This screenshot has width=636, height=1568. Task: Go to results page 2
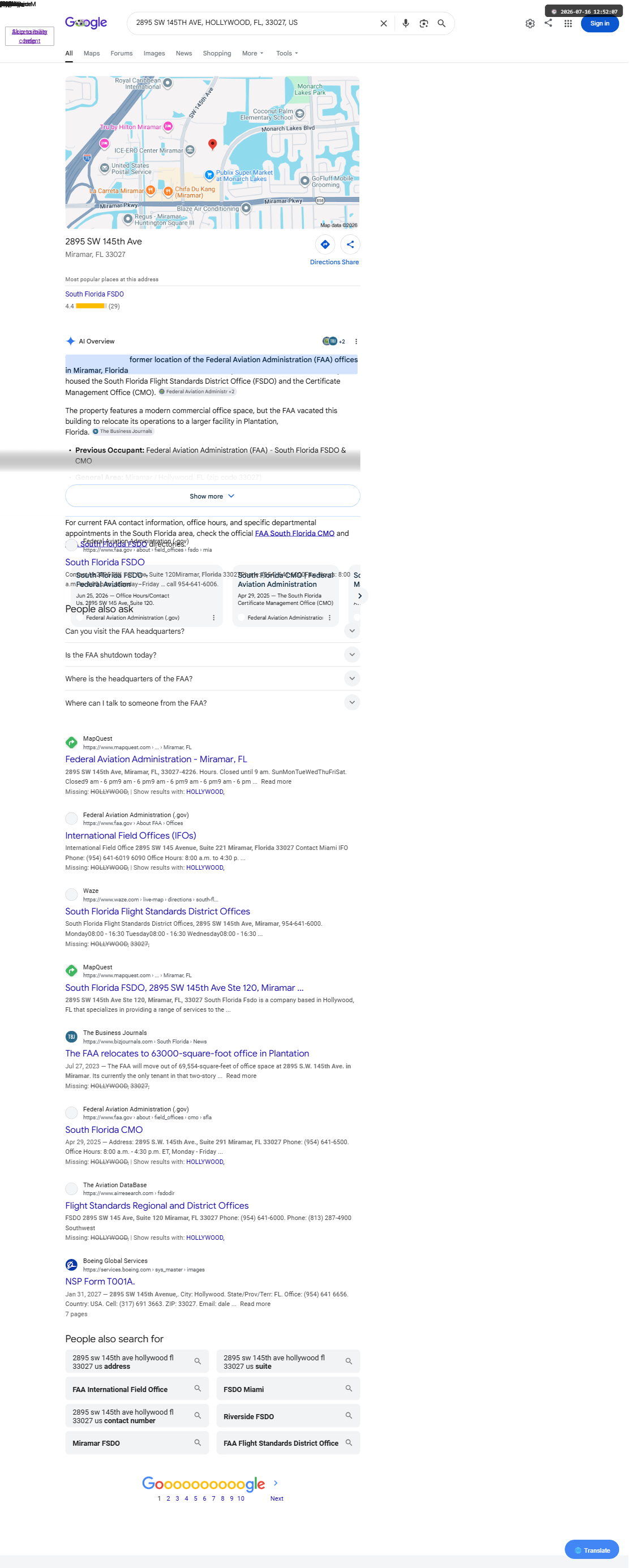click(x=168, y=1498)
